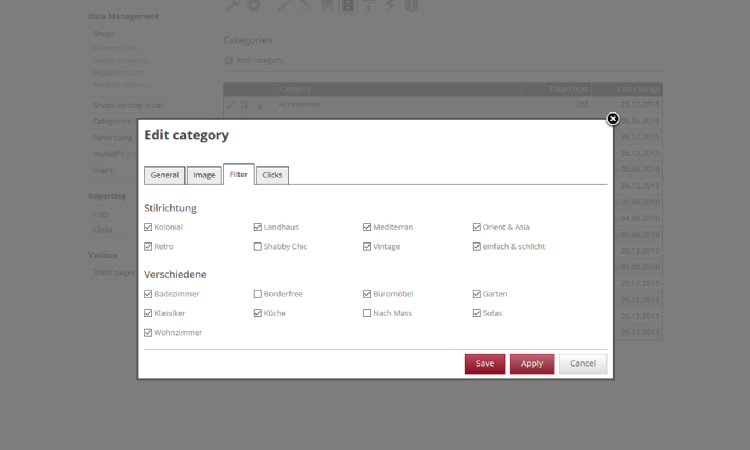The height and width of the screenshot is (450, 750).
Task: Open the Image tab
Action: pos(204,175)
